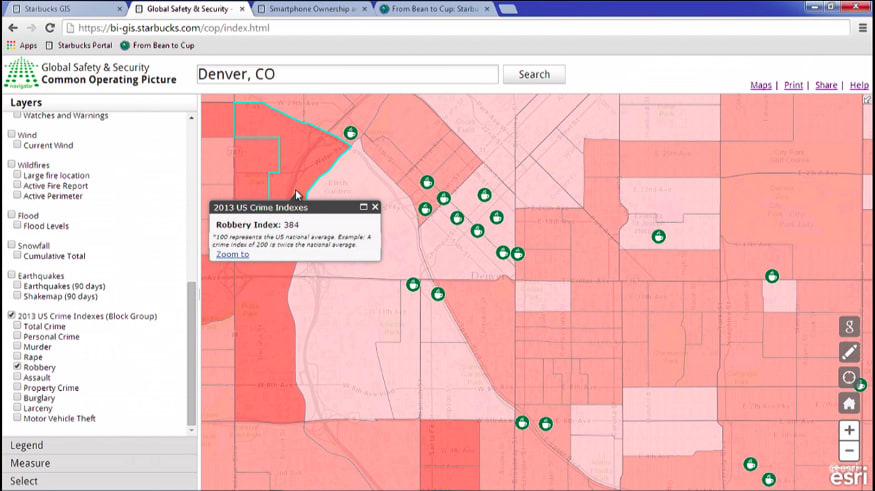875x491 pixels.
Task: Toggle the Earthquakes group checkbox
Action: 11,275
